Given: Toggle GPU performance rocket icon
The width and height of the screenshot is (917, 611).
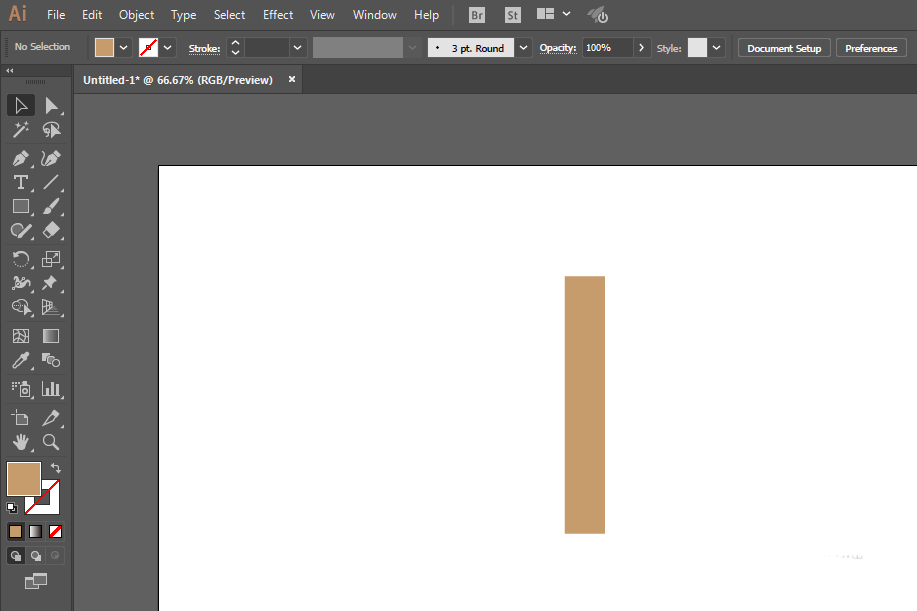Looking at the screenshot, I should point(598,15).
